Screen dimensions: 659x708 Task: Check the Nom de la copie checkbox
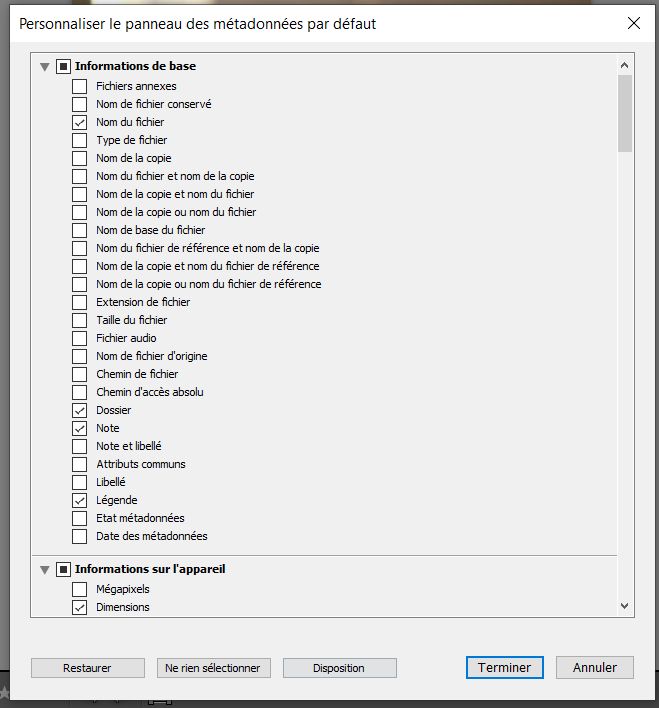(x=79, y=158)
